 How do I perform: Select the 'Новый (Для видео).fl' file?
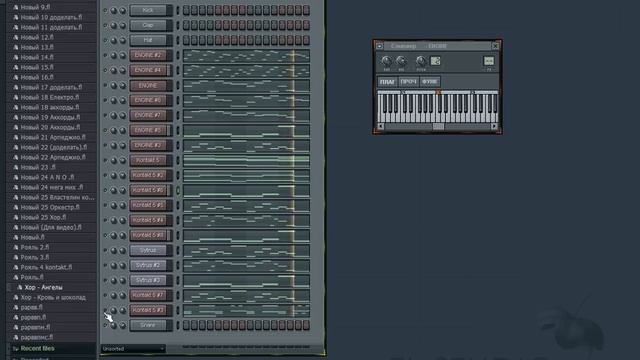click(51, 227)
